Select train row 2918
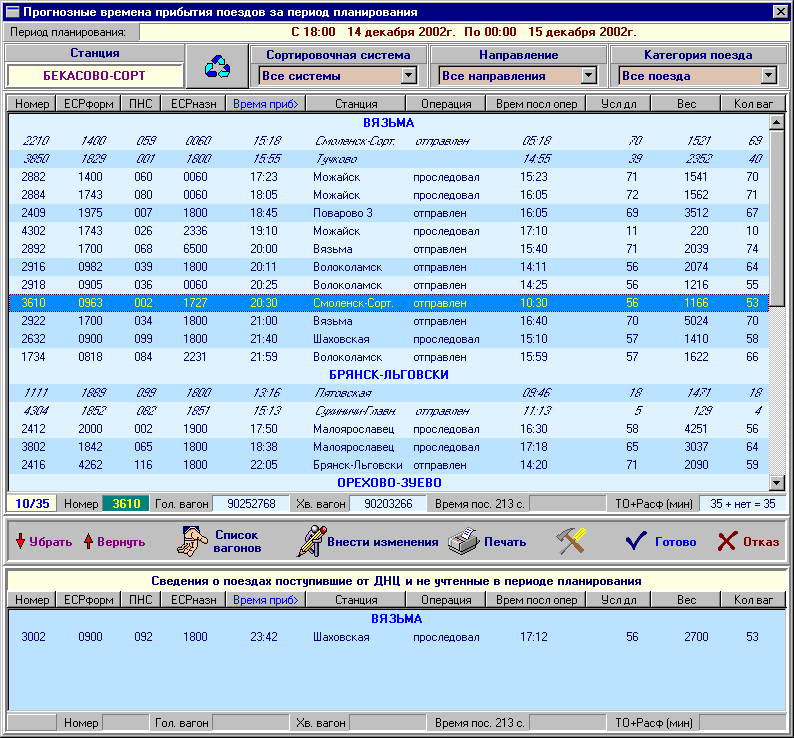 coord(389,285)
